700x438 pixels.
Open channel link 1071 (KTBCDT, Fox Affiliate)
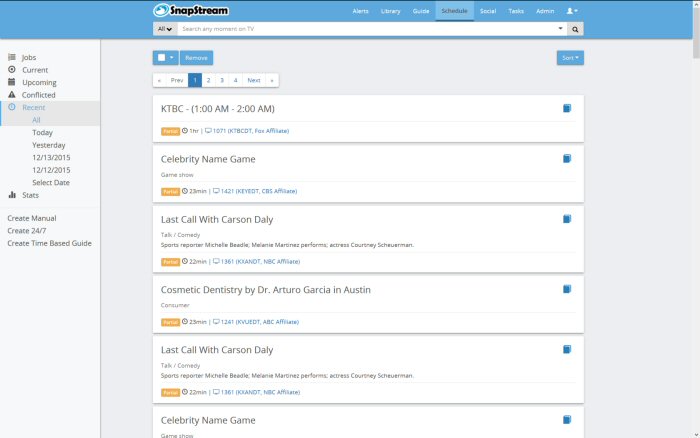pos(250,131)
